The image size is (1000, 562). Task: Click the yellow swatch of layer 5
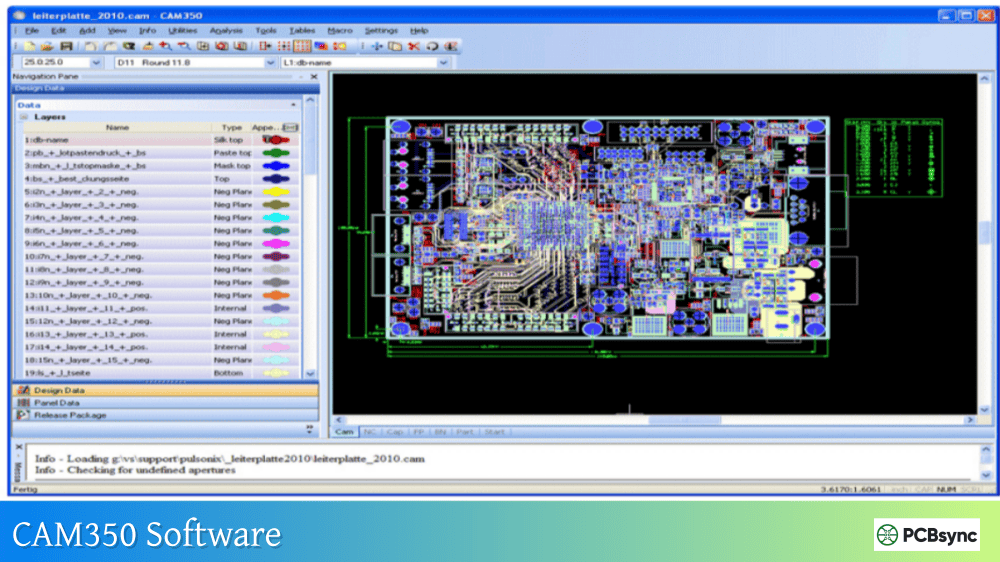coord(274,192)
